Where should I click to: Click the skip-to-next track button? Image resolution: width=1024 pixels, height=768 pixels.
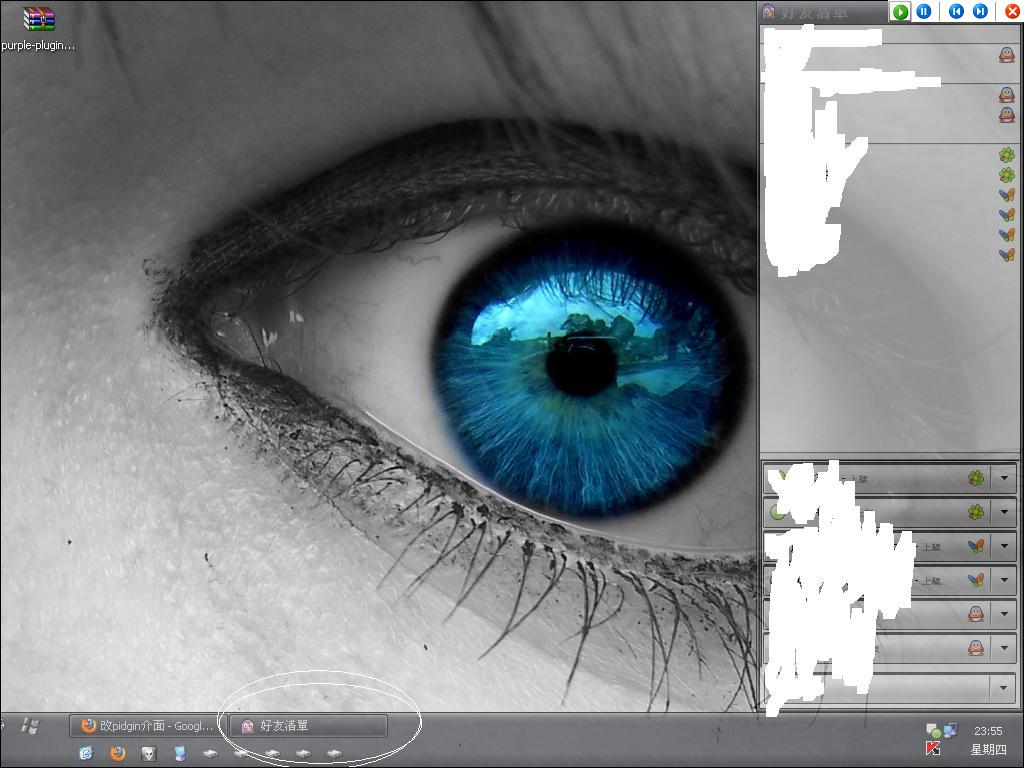coord(980,12)
